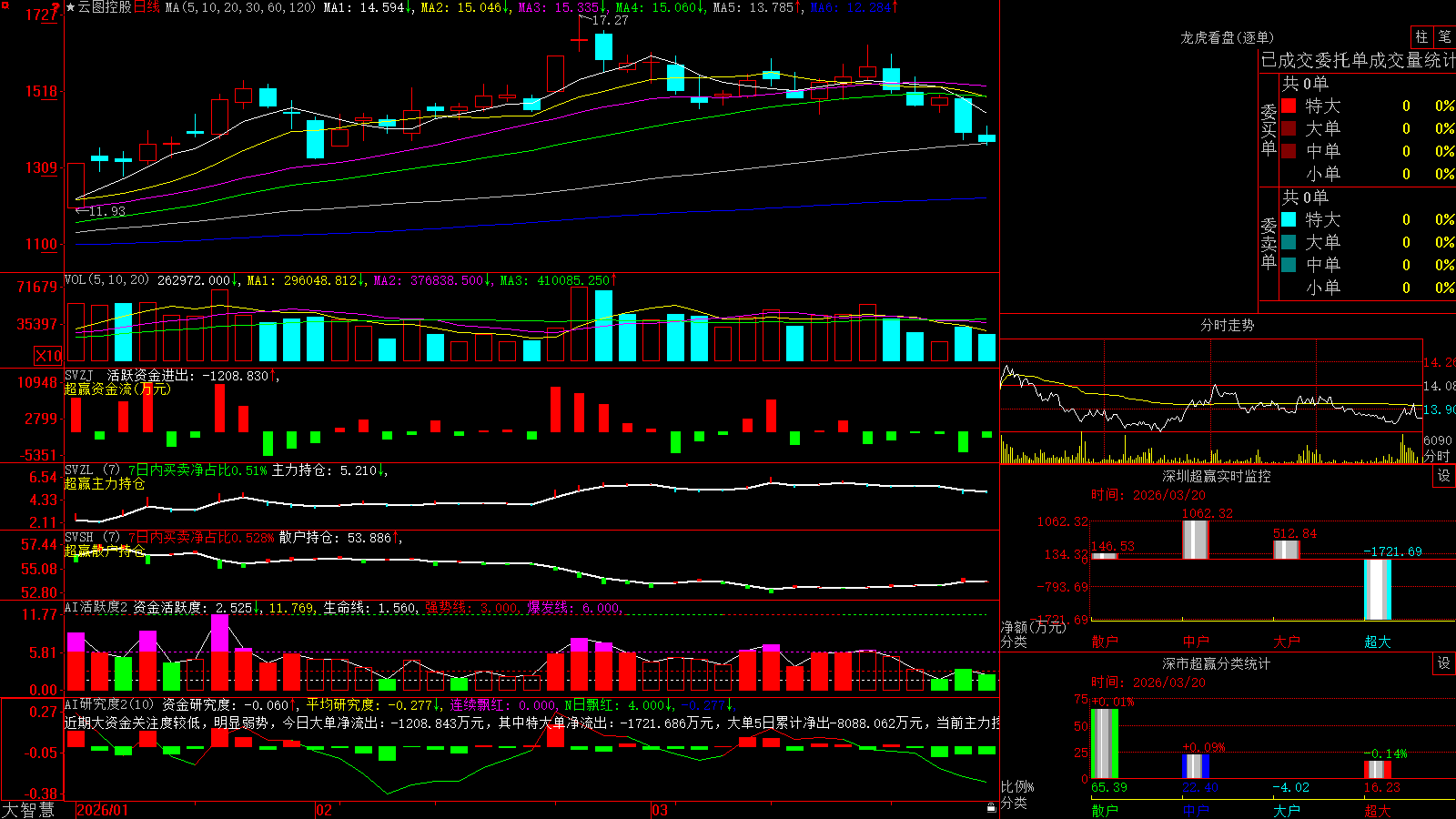Click the 云图控股 stock name
The height and width of the screenshot is (819, 1456).
105,7
